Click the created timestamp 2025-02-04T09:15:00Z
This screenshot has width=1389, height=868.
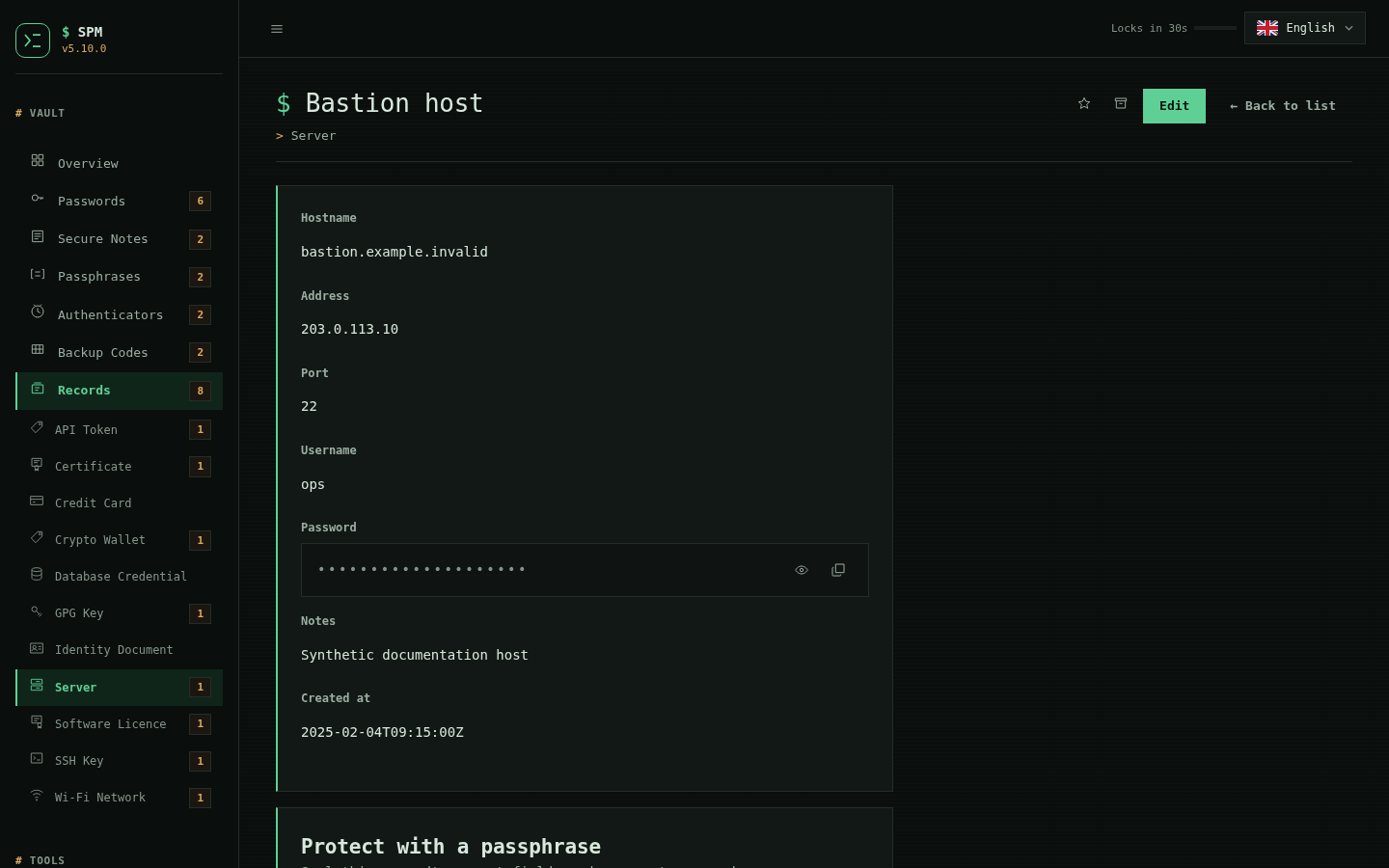tap(382, 732)
